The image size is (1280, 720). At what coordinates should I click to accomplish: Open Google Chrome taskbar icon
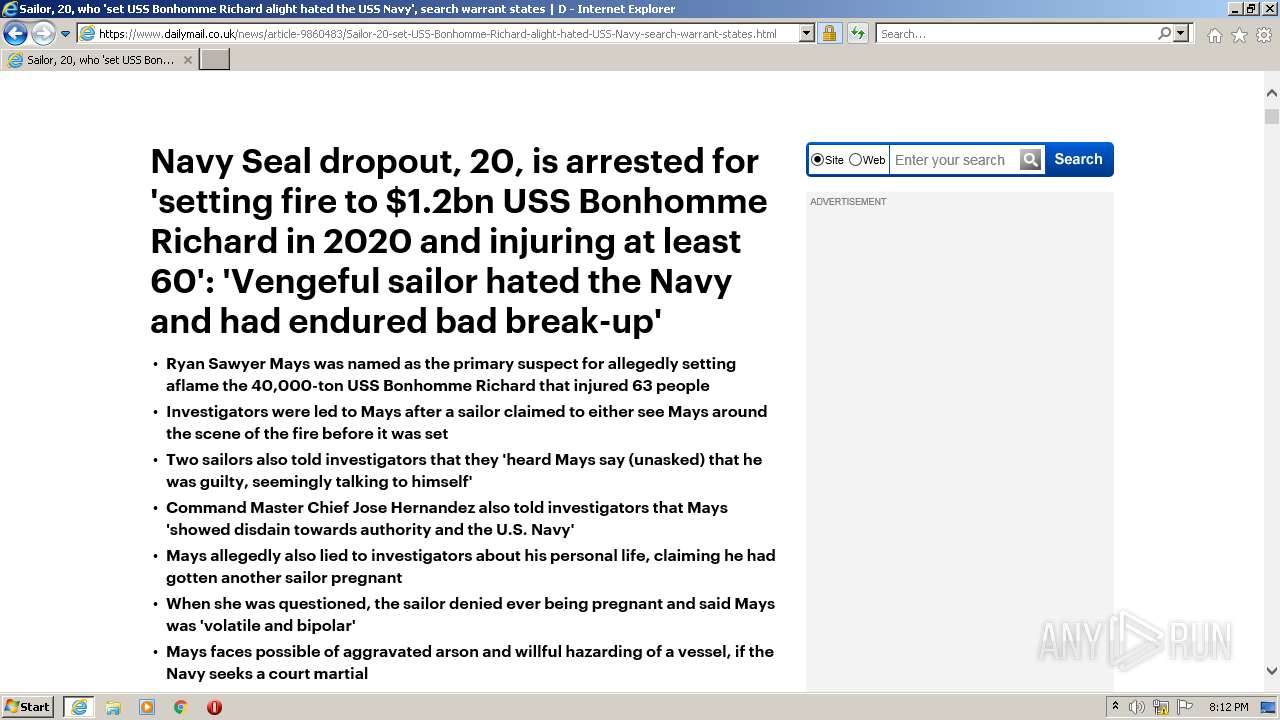point(181,707)
